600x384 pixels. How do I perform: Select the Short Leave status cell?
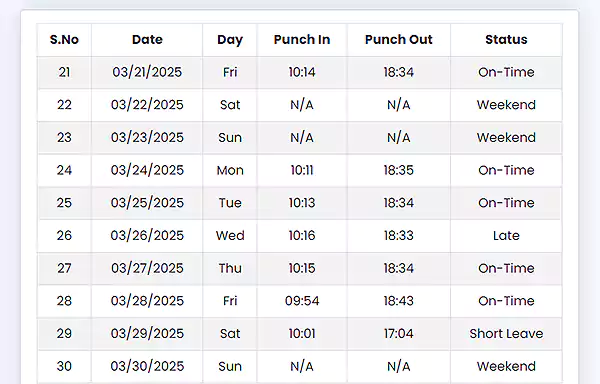tap(506, 334)
